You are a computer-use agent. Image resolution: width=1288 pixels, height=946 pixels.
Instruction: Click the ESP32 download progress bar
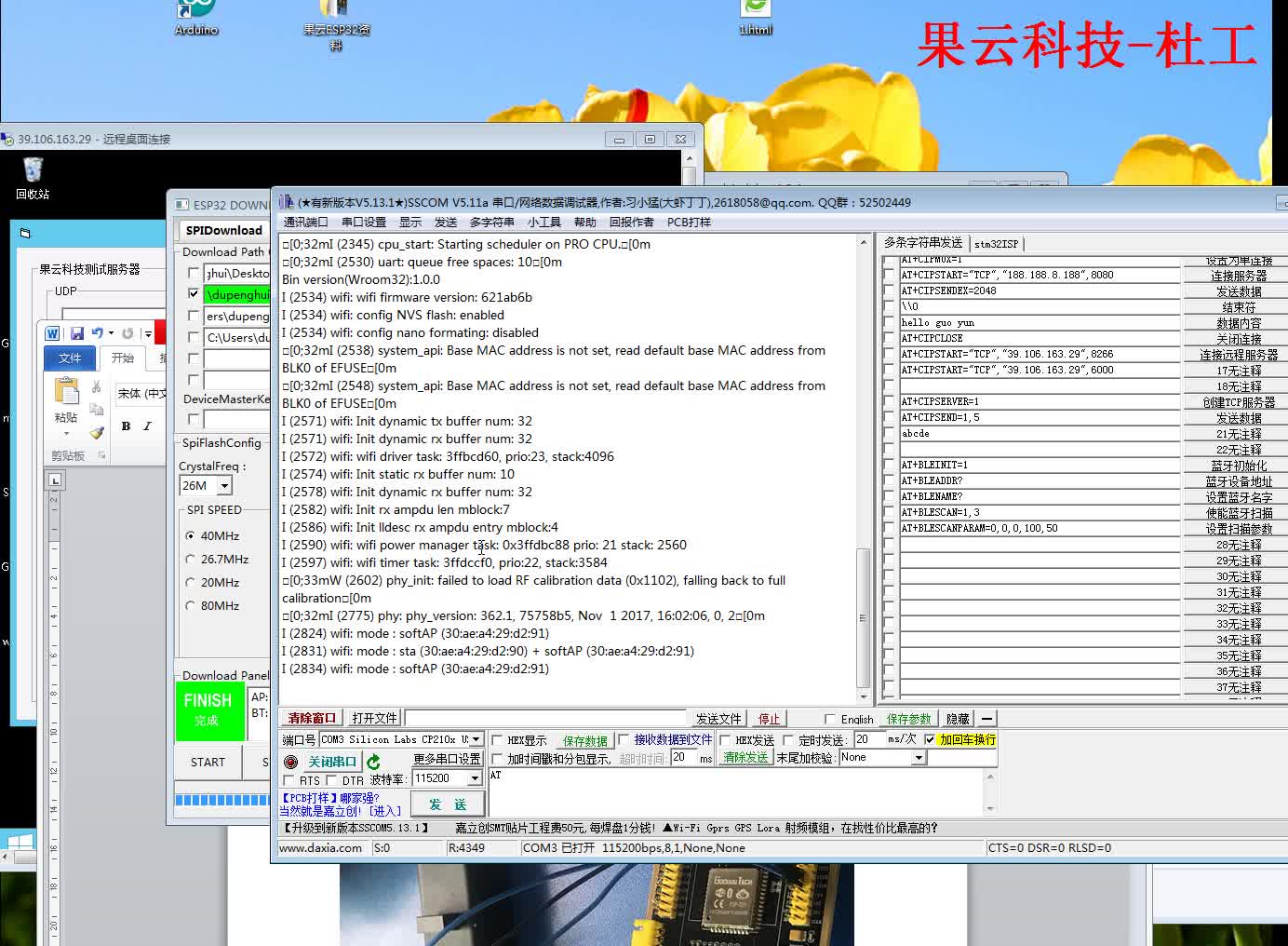[221, 800]
